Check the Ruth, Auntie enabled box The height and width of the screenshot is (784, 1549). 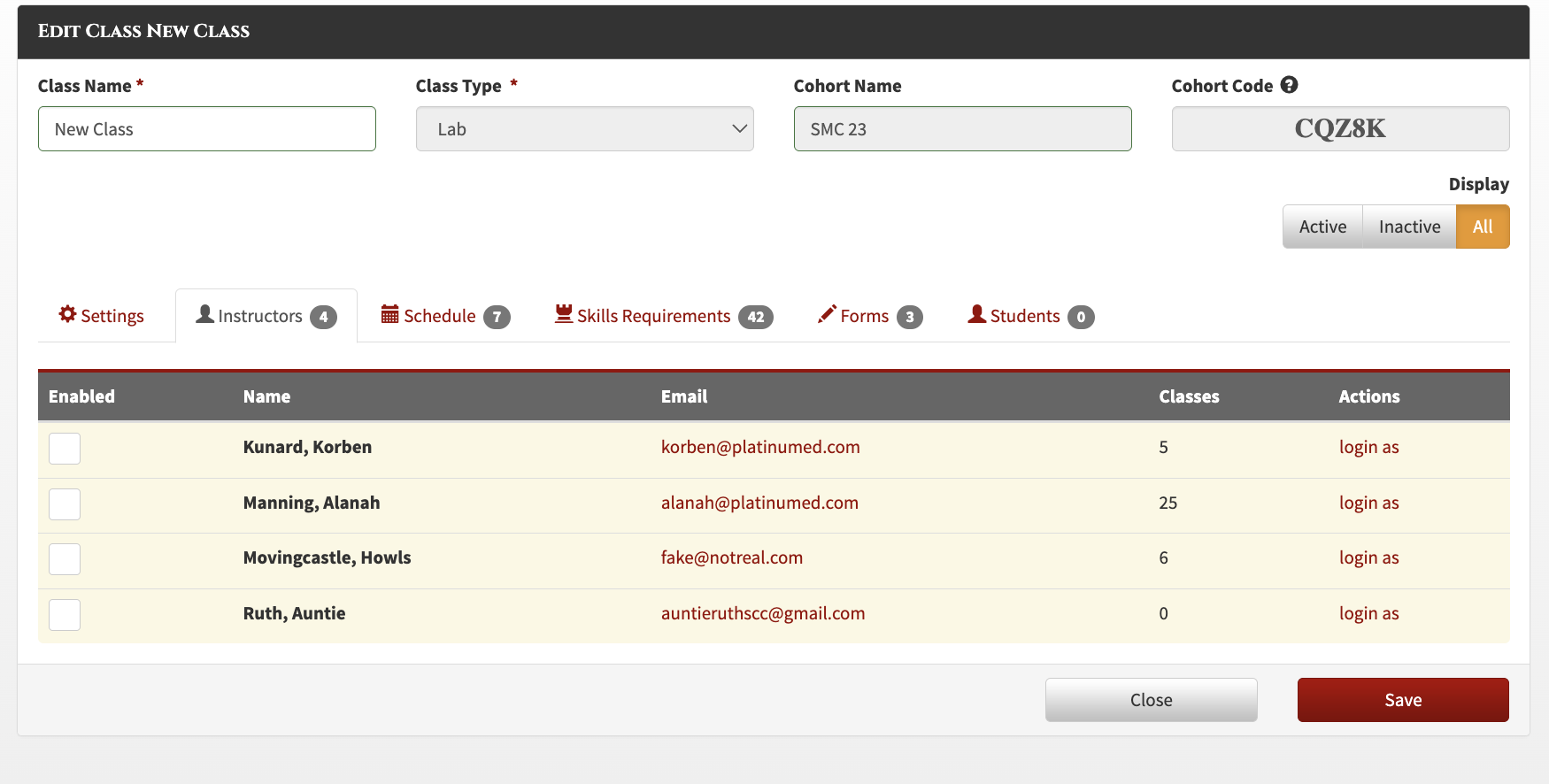65,615
